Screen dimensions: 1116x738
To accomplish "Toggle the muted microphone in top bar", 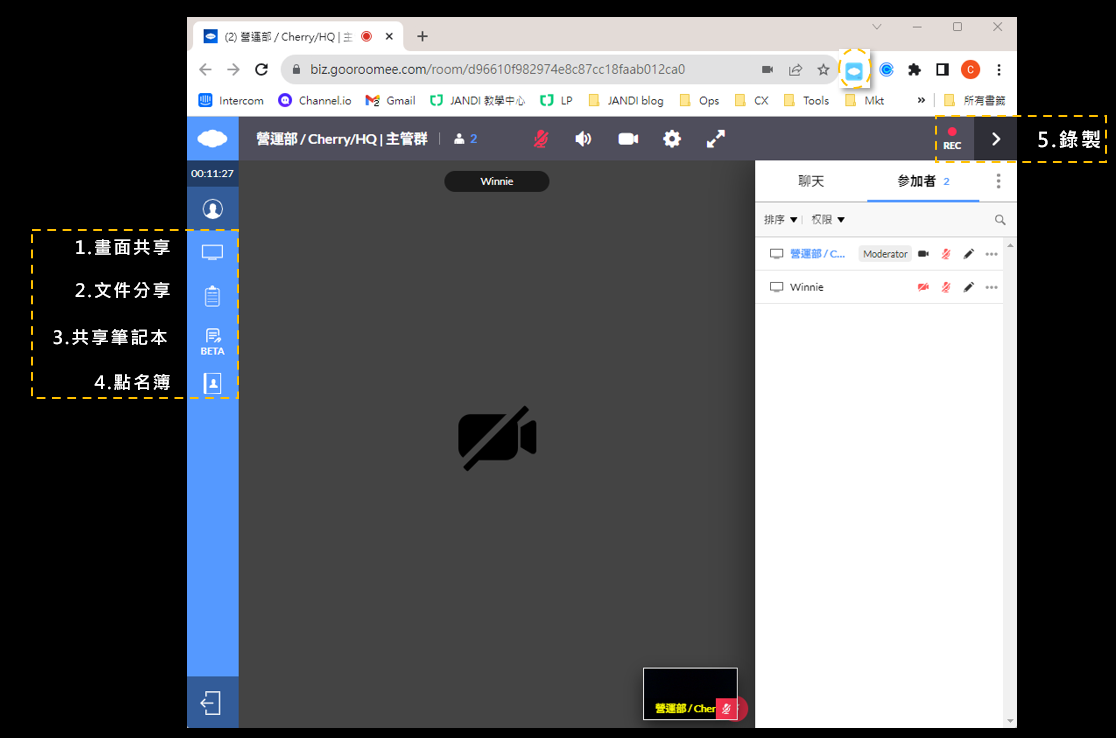I will click(x=541, y=139).
